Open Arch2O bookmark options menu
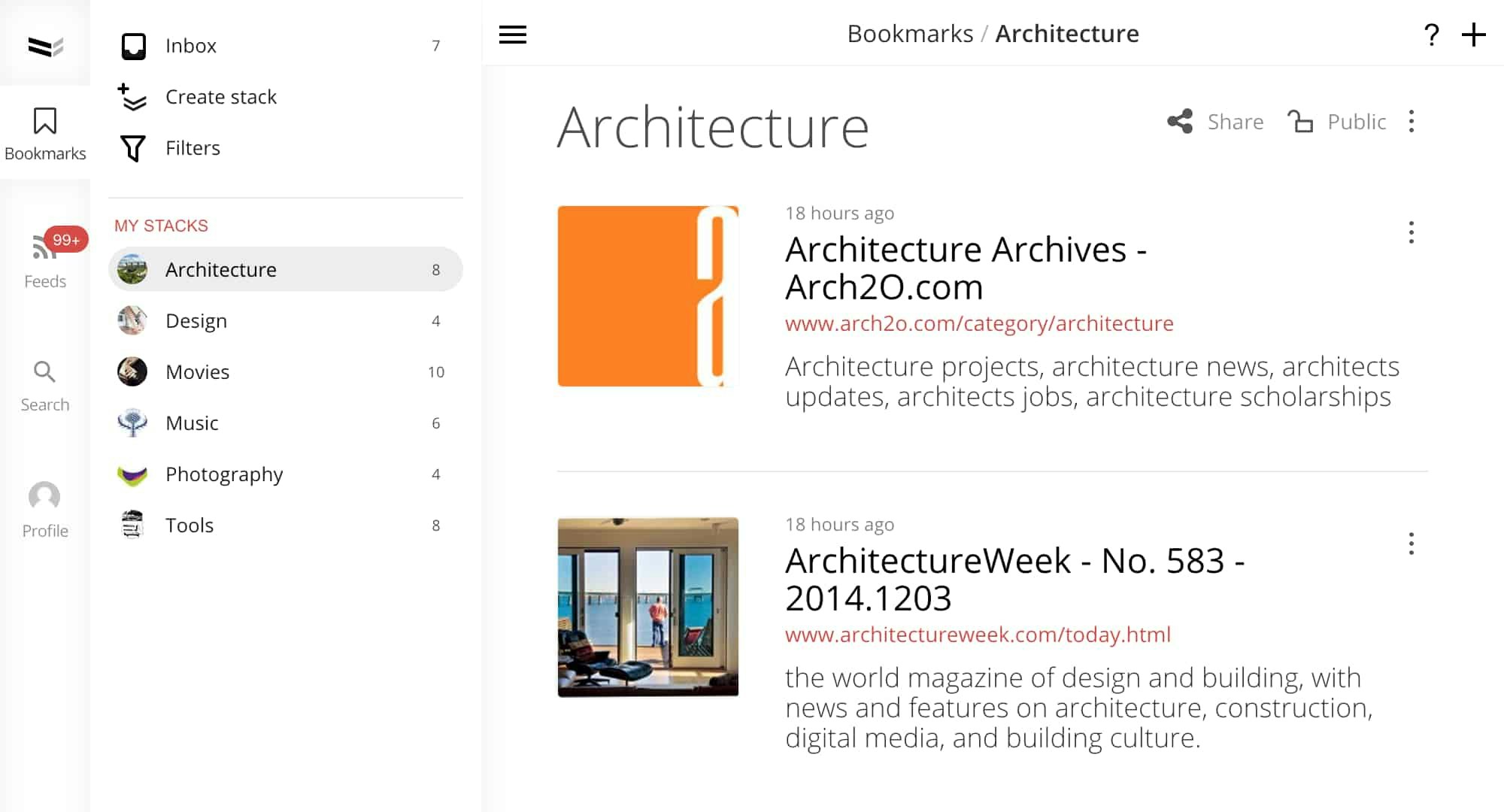1504x812 pixels. pyautogui.click(x=1412, y=232)
